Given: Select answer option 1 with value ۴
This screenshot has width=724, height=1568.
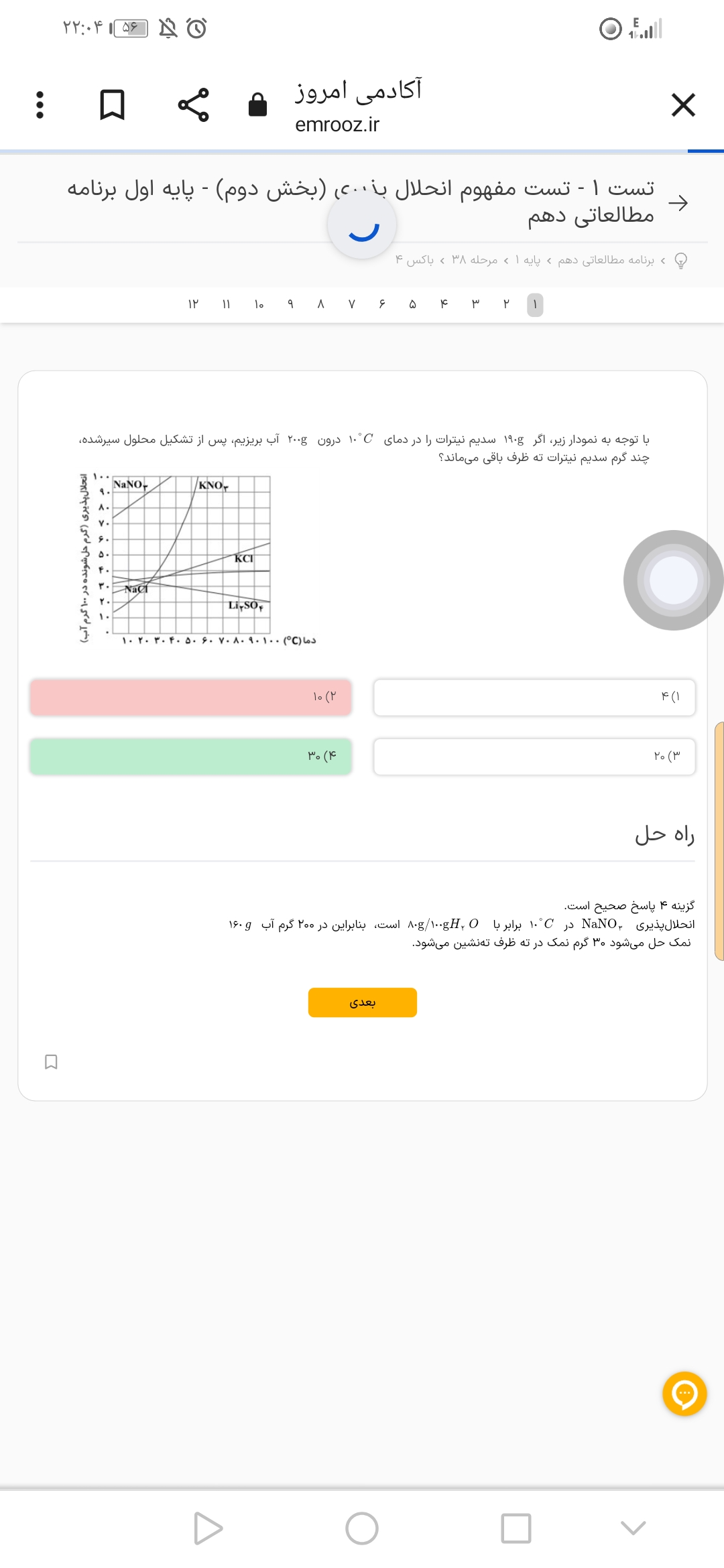Looking at the screenshot, I should click(534, 698).
